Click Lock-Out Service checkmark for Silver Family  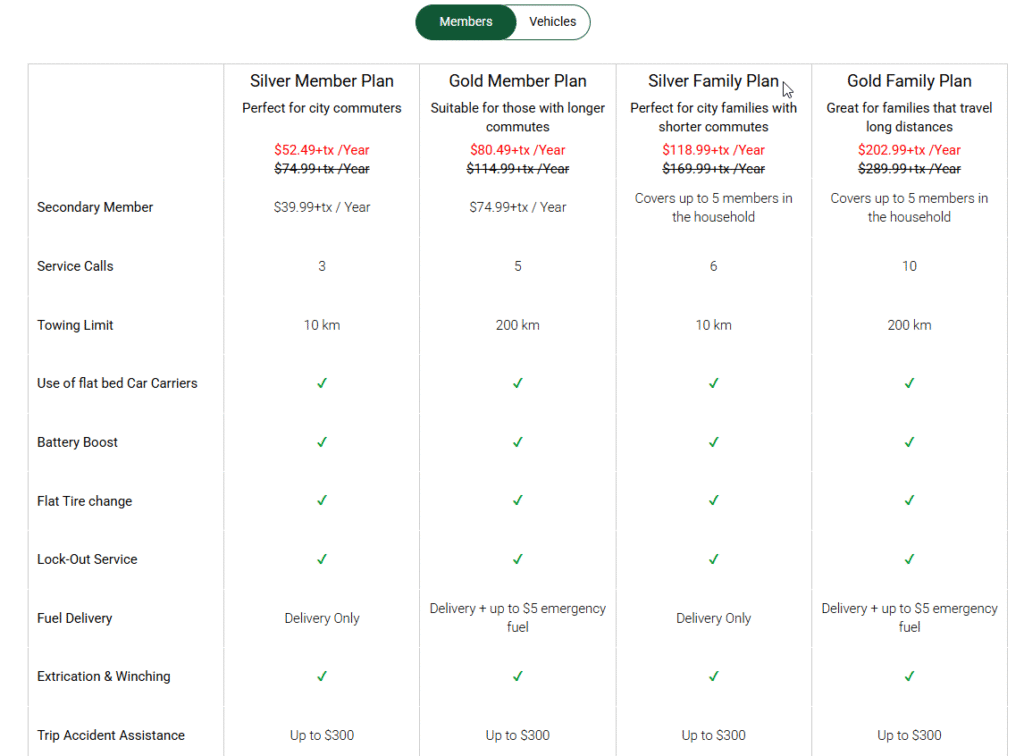pos(713,559)
